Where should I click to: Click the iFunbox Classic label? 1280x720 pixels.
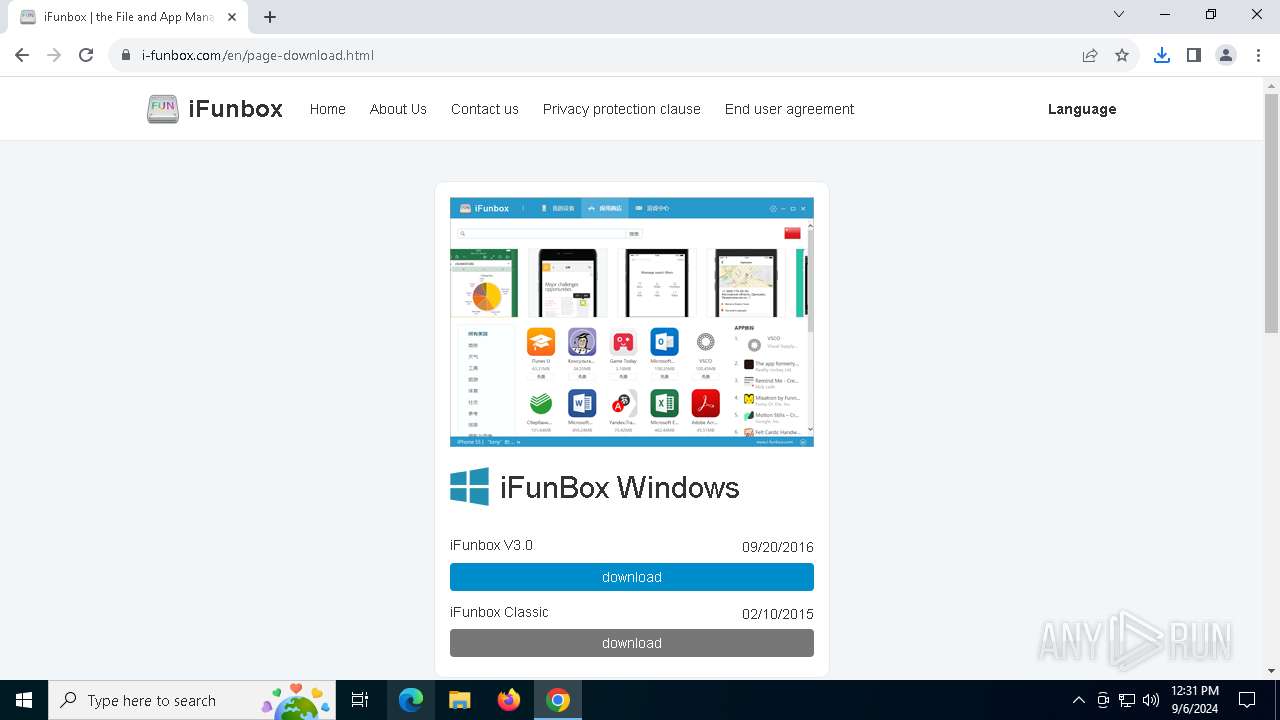pyautogui.click(x=499, y=612)
